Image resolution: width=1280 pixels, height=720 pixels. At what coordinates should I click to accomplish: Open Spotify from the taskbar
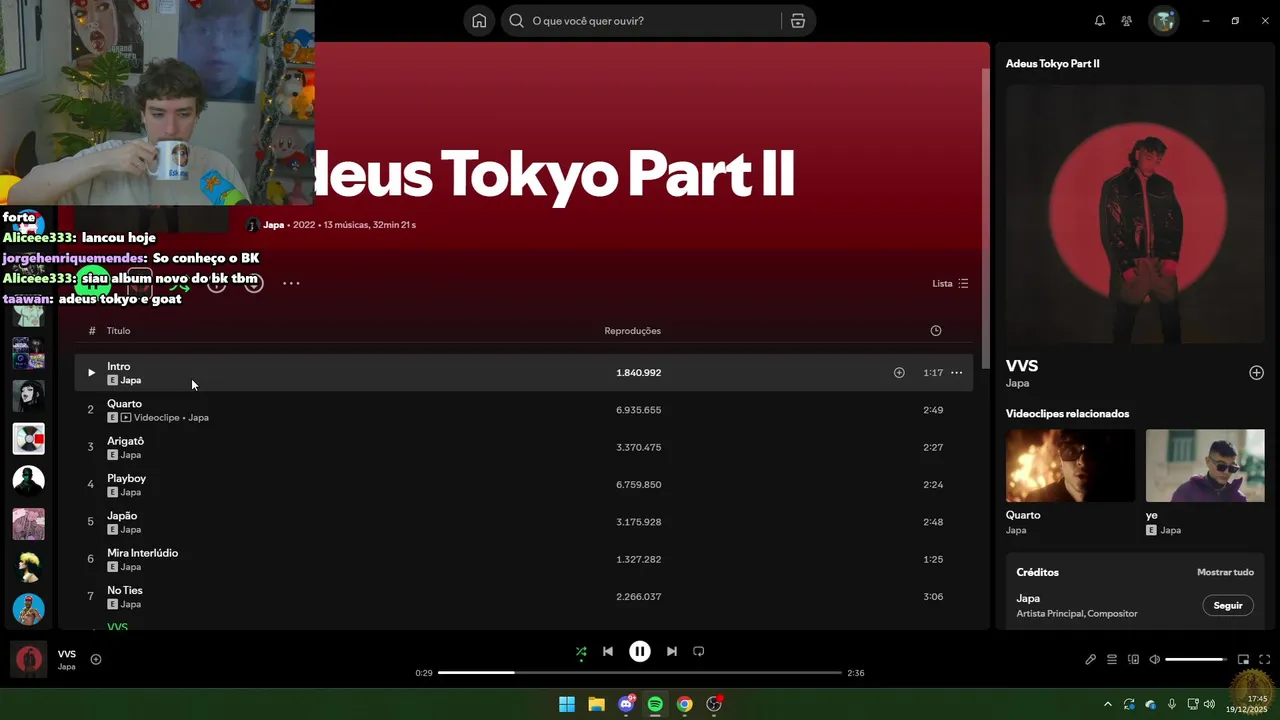(x=655, y=704)
